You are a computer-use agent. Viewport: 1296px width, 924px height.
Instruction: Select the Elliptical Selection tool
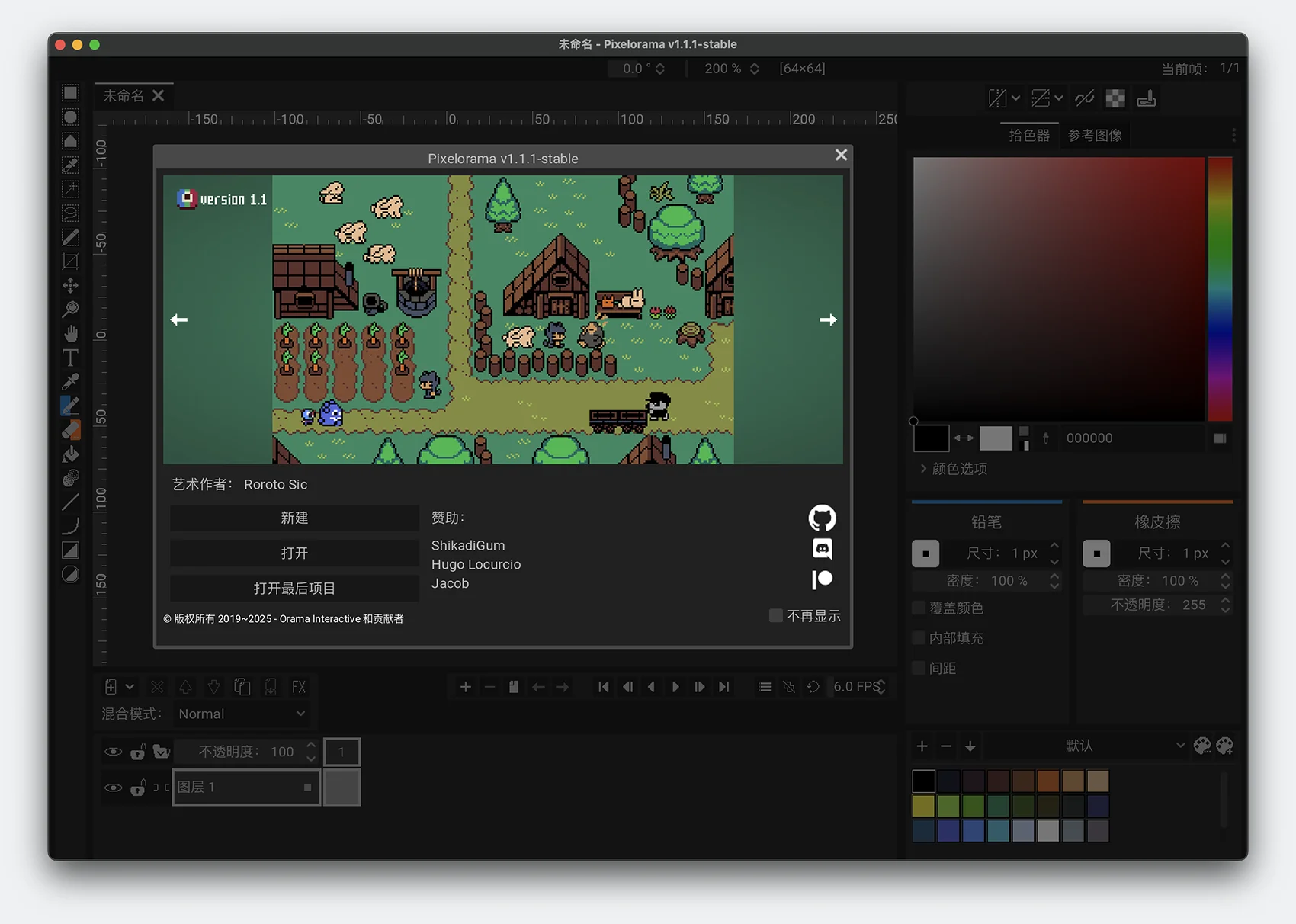click(x=70, y=117)
